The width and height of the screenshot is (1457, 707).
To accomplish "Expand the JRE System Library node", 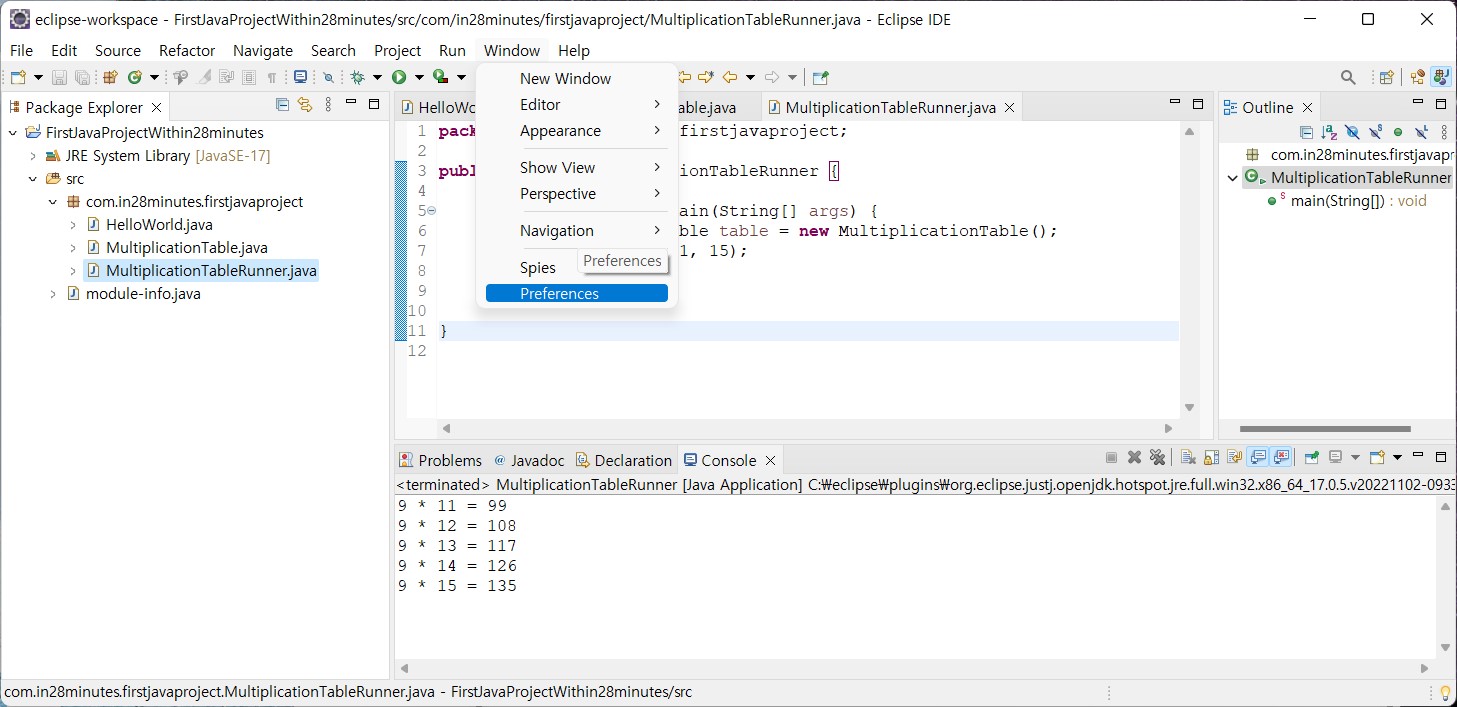I will [x=33, y=156].
